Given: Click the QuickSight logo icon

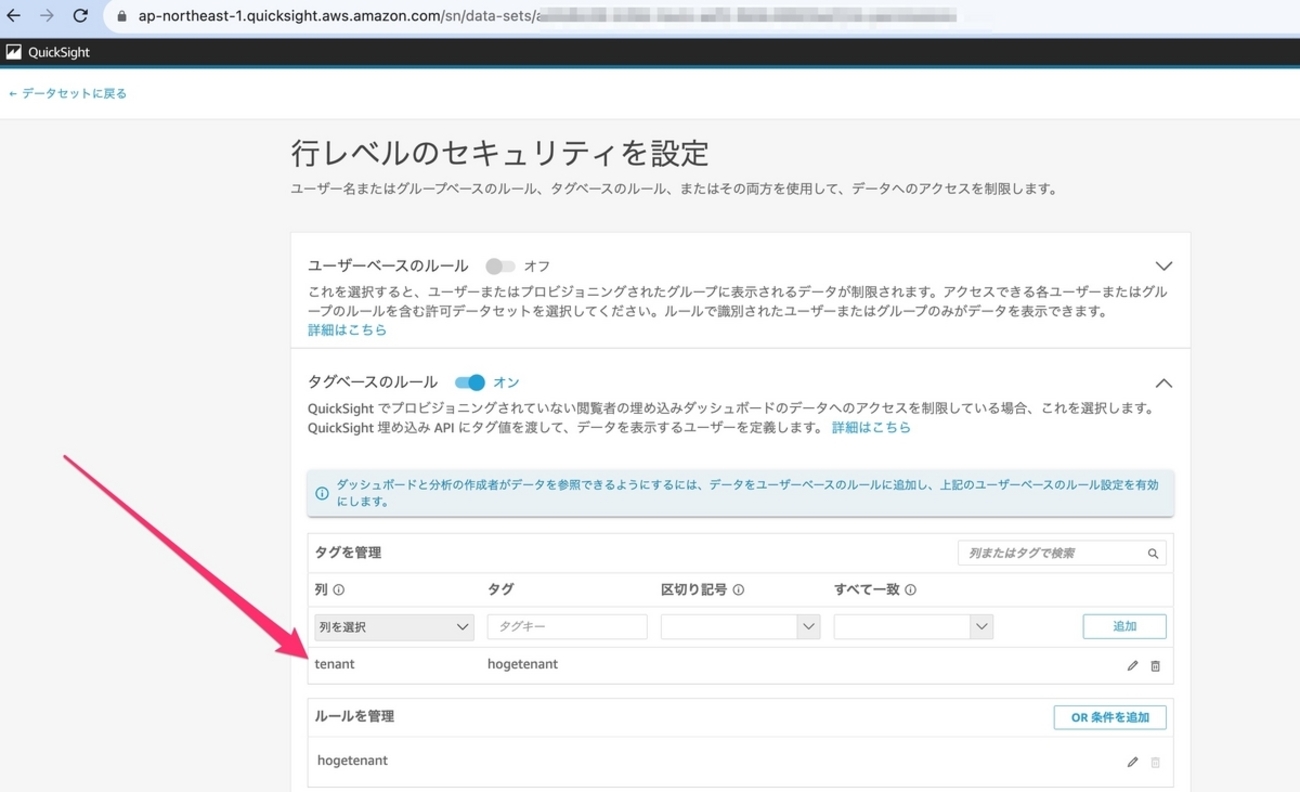Looking at the screenshot, I should [x=14, y=52].
